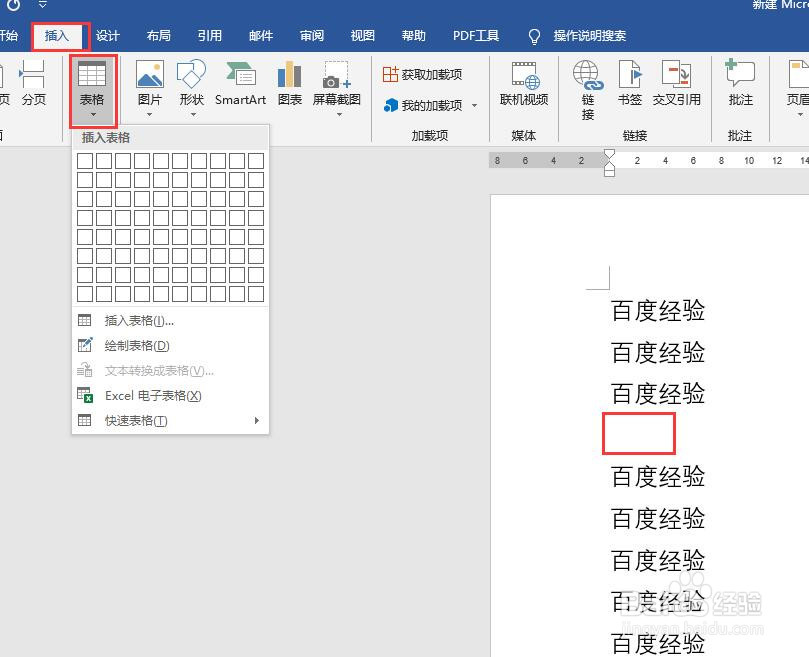The width and height of the screenshot is (809, 657).
Task: Click the lightbulb Tell Me icon
Action: [x=535, y=36]
